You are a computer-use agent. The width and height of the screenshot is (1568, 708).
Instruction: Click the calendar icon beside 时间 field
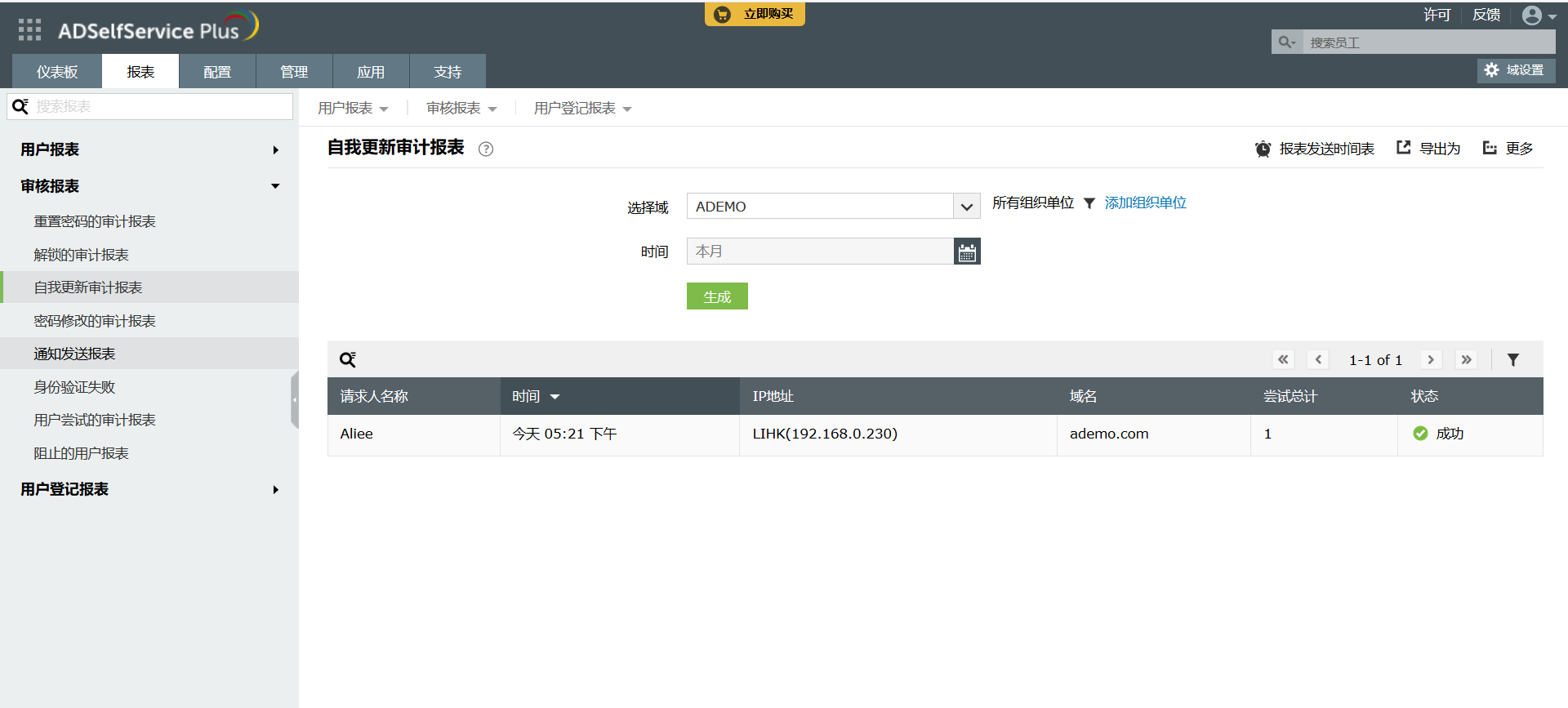967,252
